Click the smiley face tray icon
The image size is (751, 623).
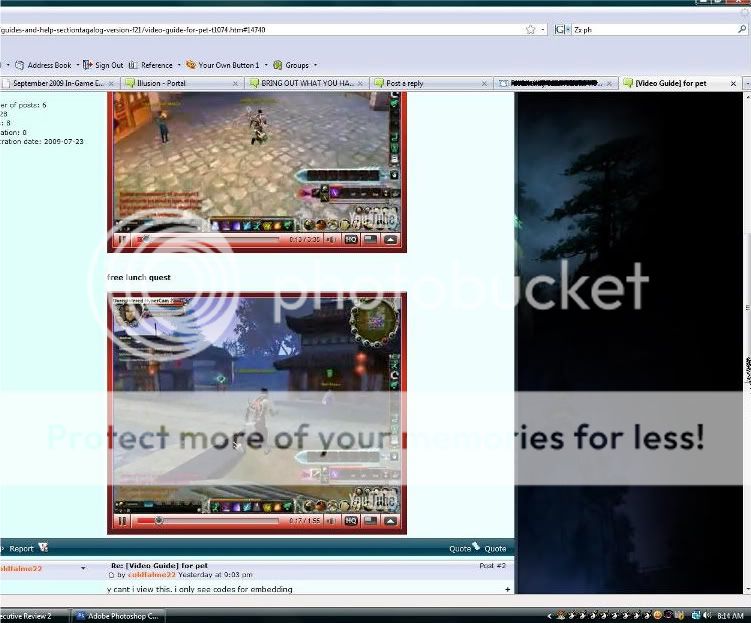point(658,615)
